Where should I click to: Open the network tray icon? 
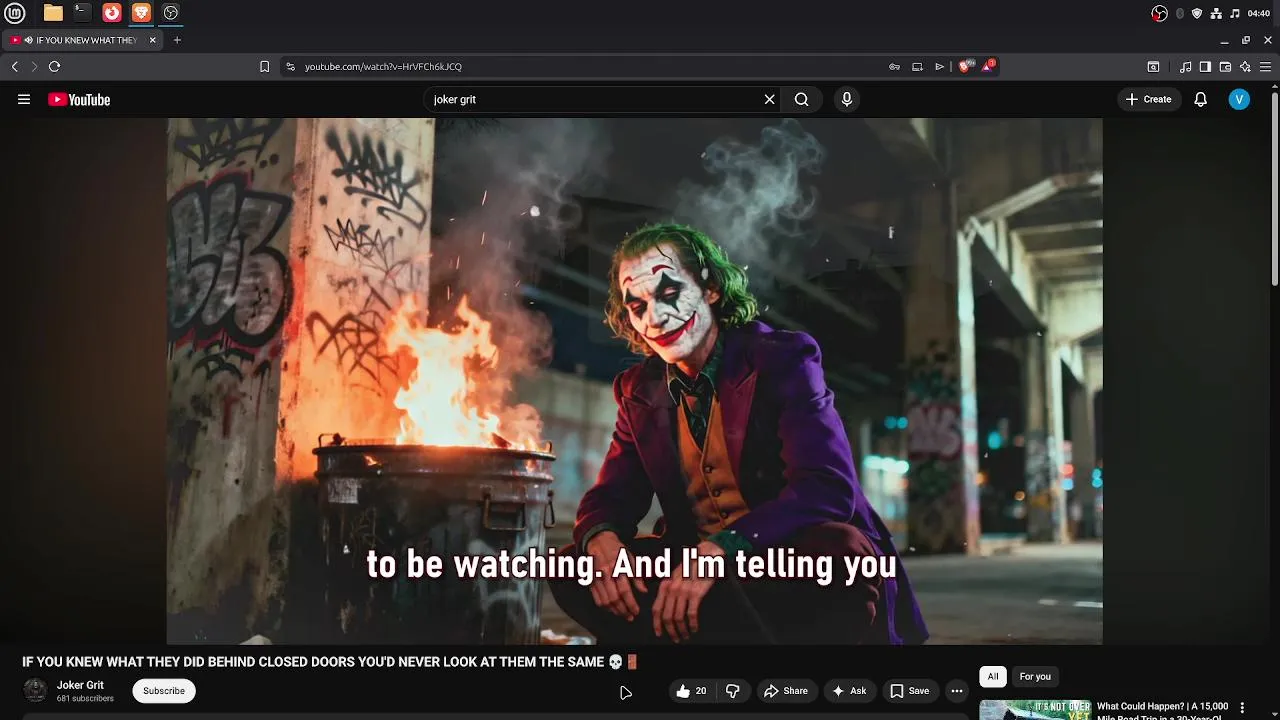click(x=1216, y=13)
